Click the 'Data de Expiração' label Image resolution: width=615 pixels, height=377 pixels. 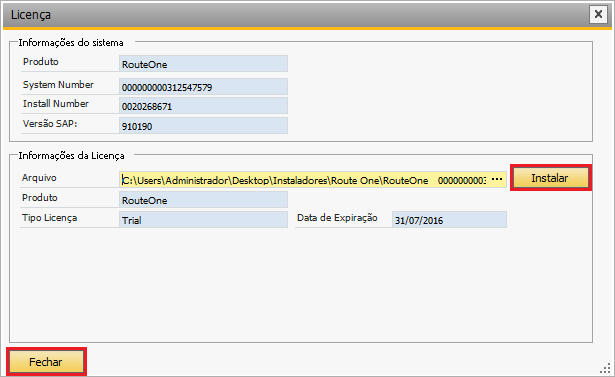click(337, 218)
